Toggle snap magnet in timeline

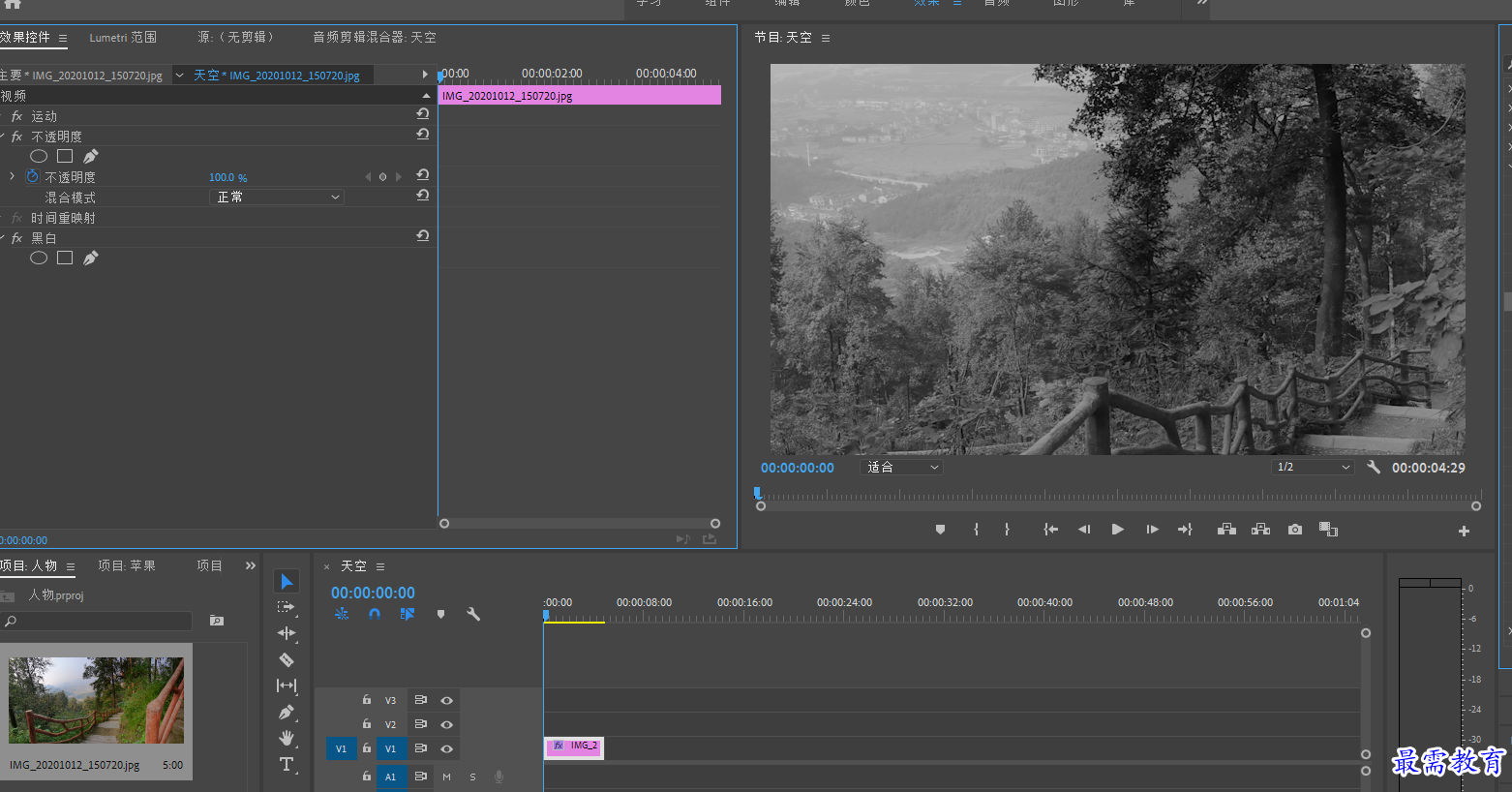click(x=375, y=614)
